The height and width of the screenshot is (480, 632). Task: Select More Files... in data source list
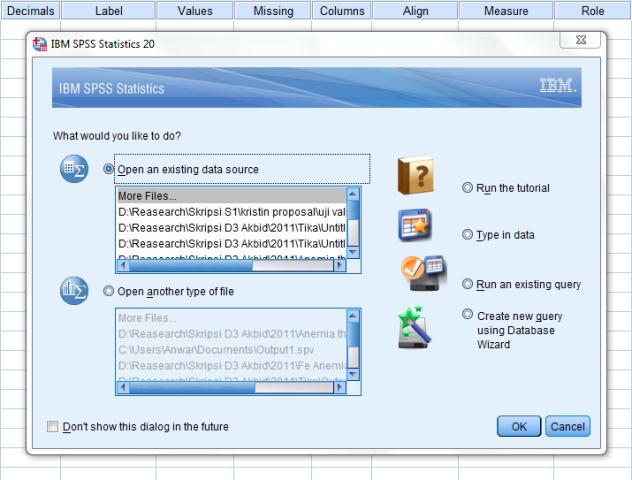point(231,196)
